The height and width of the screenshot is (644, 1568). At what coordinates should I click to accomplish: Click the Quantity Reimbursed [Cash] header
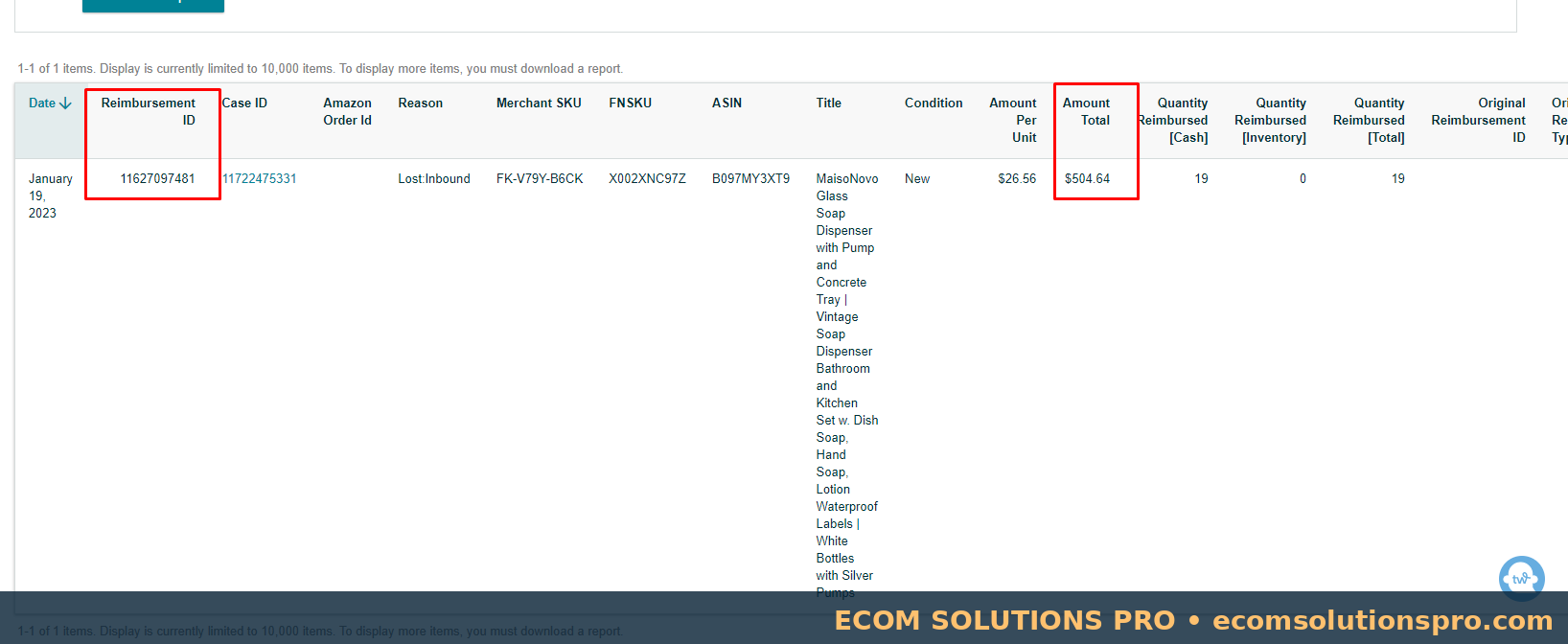point(1173,120)
